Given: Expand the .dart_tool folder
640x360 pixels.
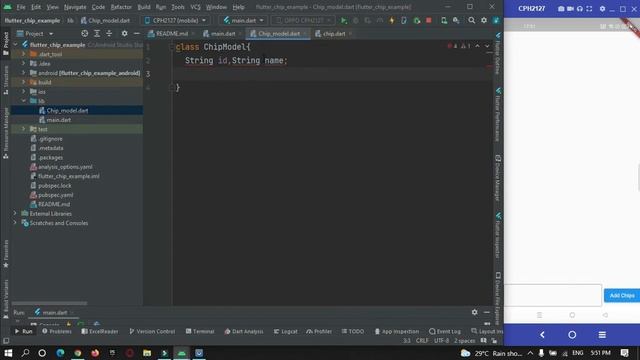Looking at the screenshot, I should pyautogui.click(x=24, y=54).
